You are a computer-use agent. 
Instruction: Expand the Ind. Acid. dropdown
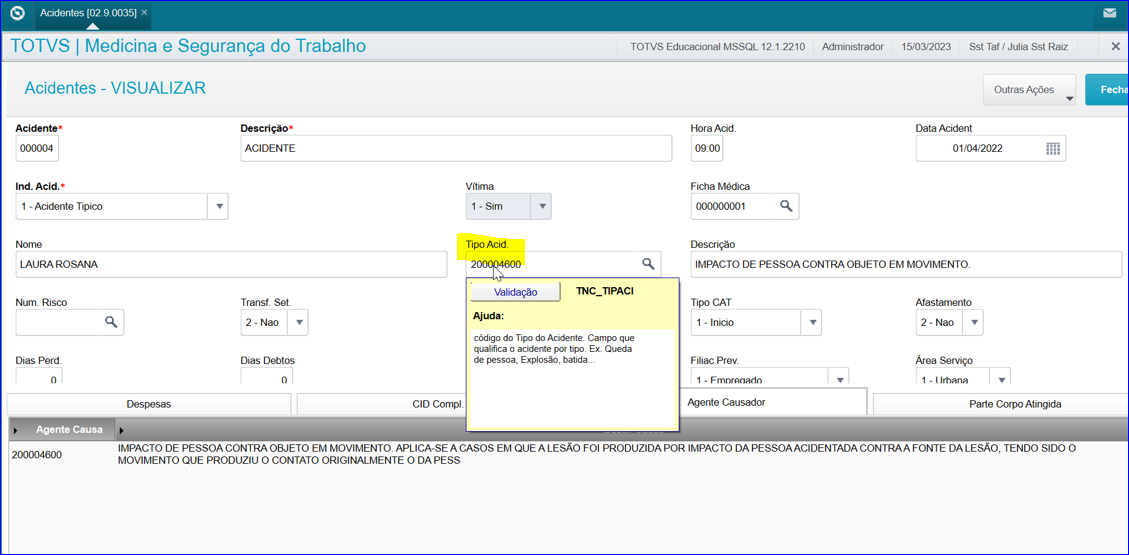[218, 207]
